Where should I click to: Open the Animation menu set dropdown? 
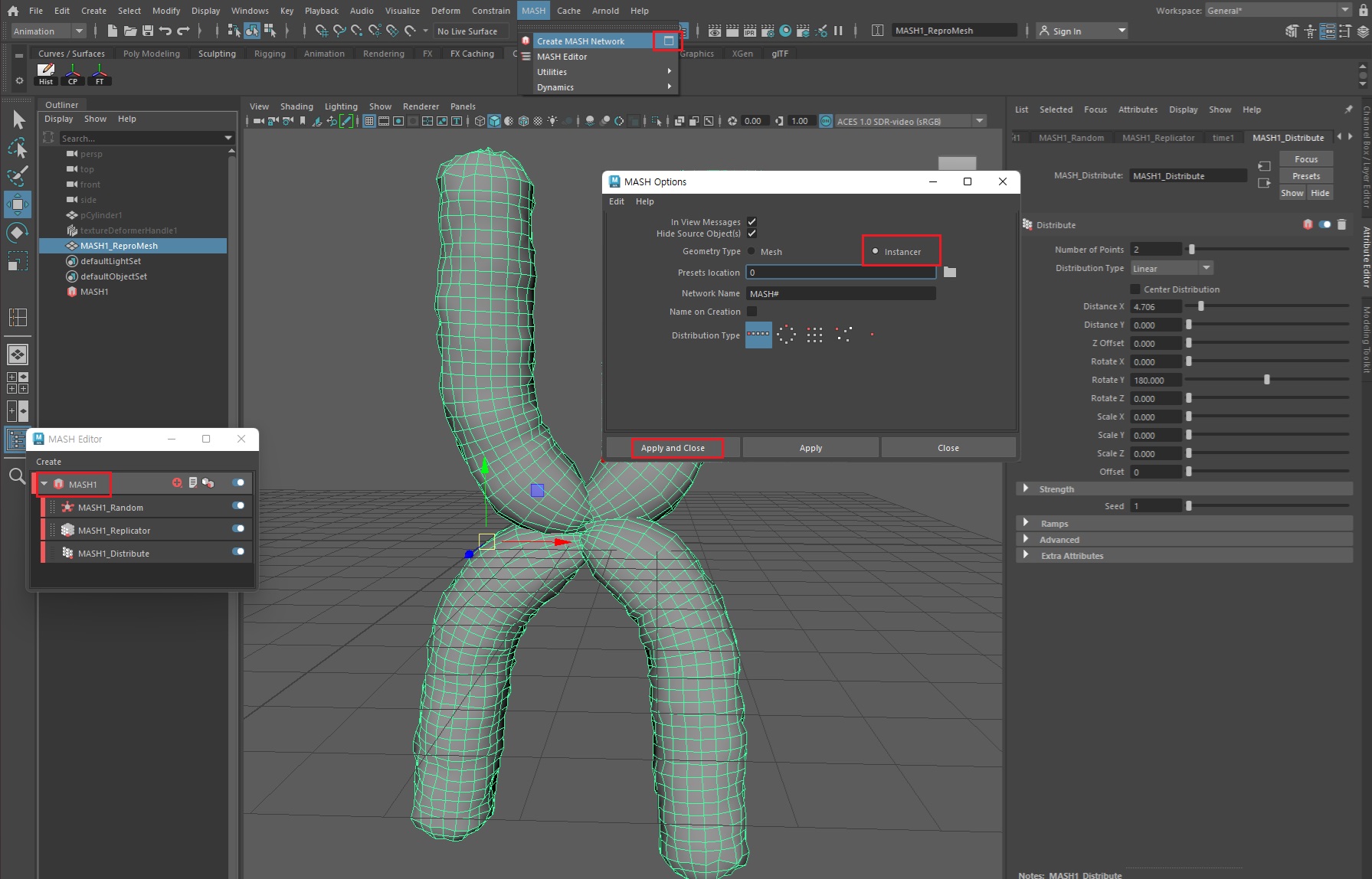tap(49, 31)
